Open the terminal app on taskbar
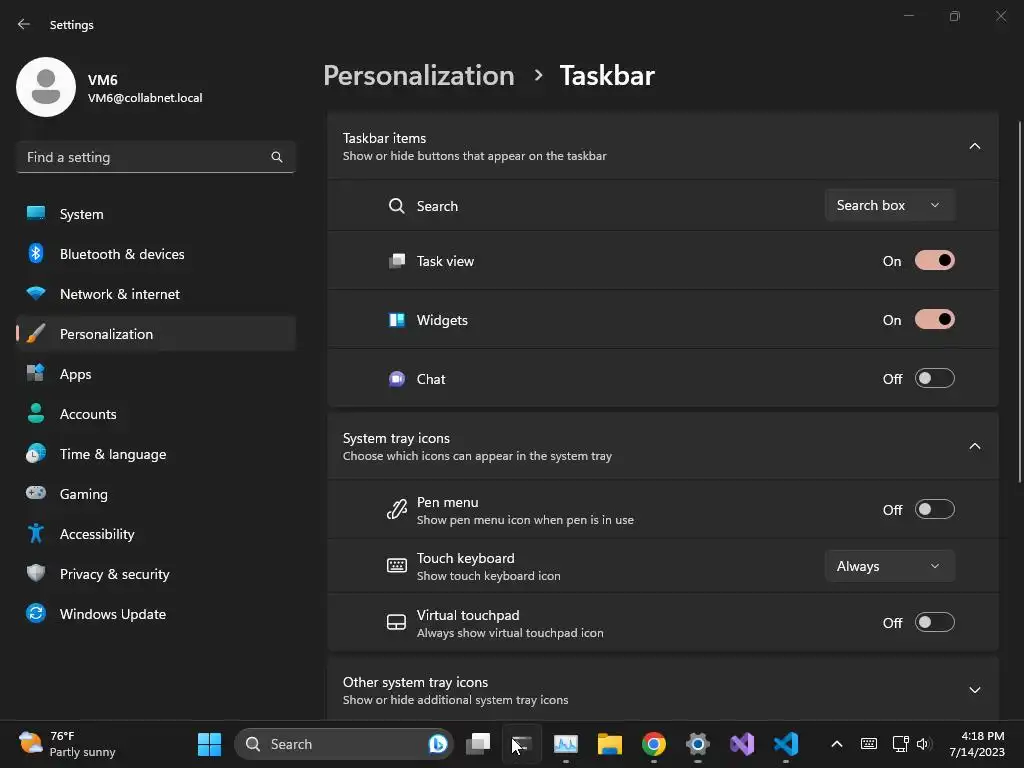Viewport: 1024px width, 768px height. click(522, 744)
